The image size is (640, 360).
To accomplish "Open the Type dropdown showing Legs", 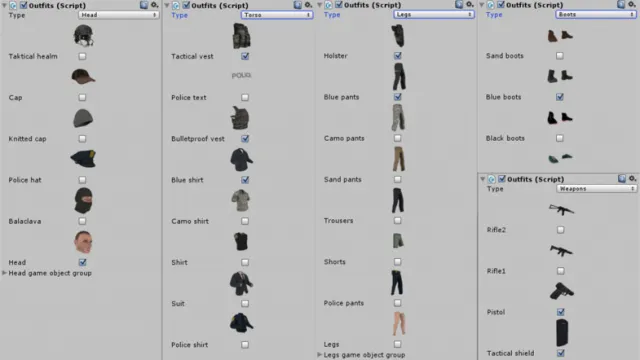I will [x=434, y=14].
